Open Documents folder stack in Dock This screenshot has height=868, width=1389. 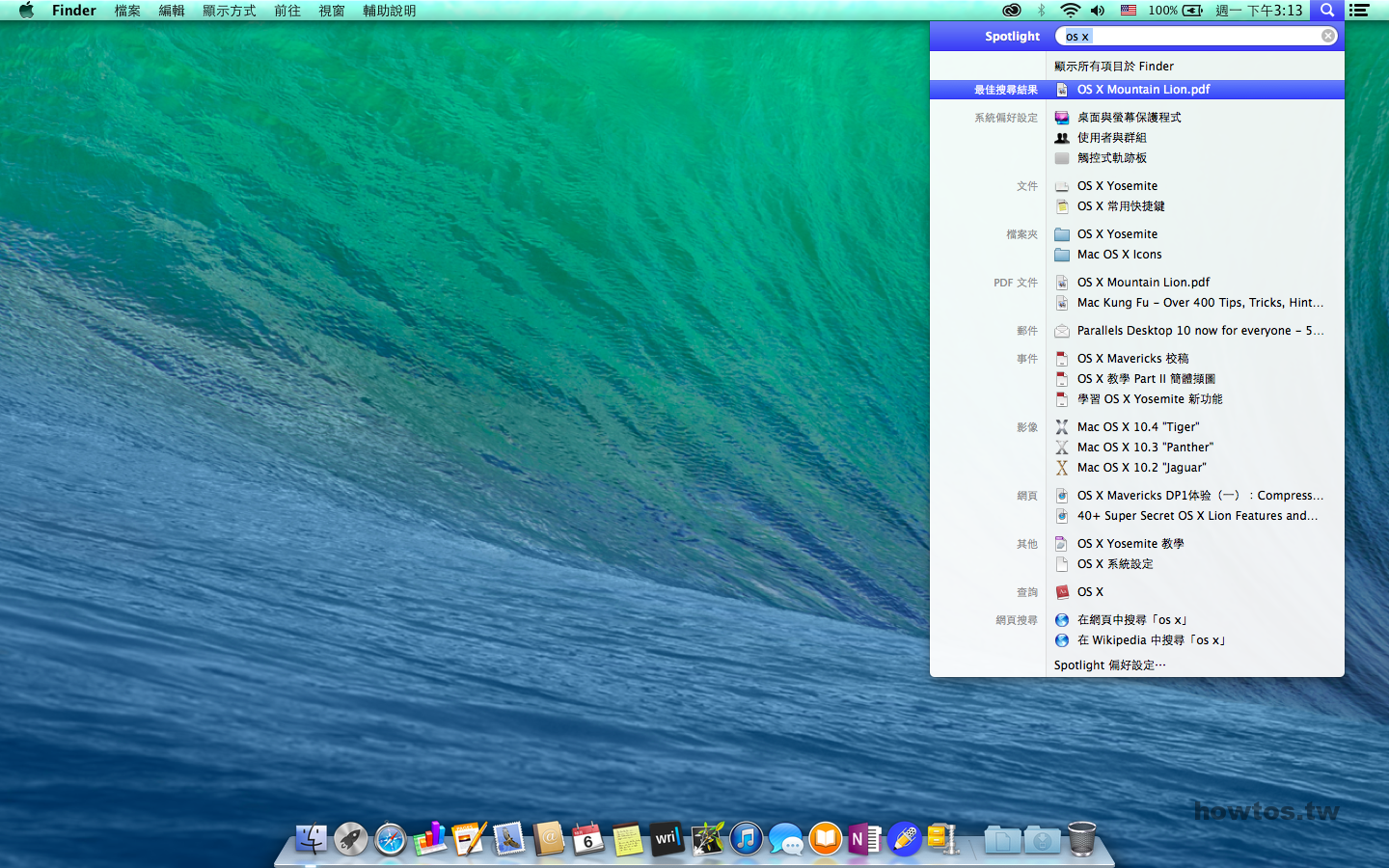(x=1002, y=839)
